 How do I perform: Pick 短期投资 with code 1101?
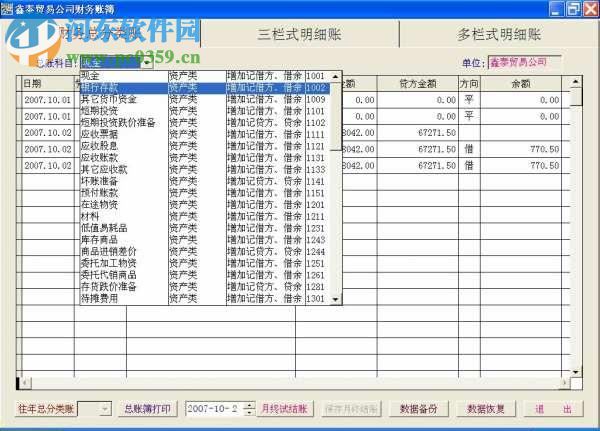[205, 111]
